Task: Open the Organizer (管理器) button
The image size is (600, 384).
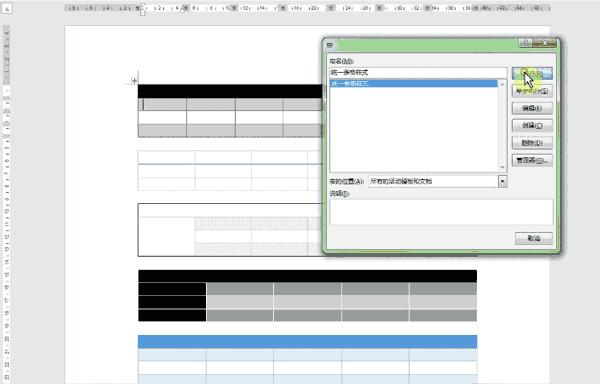Action: pyautogui.click(x=532, y=160)
